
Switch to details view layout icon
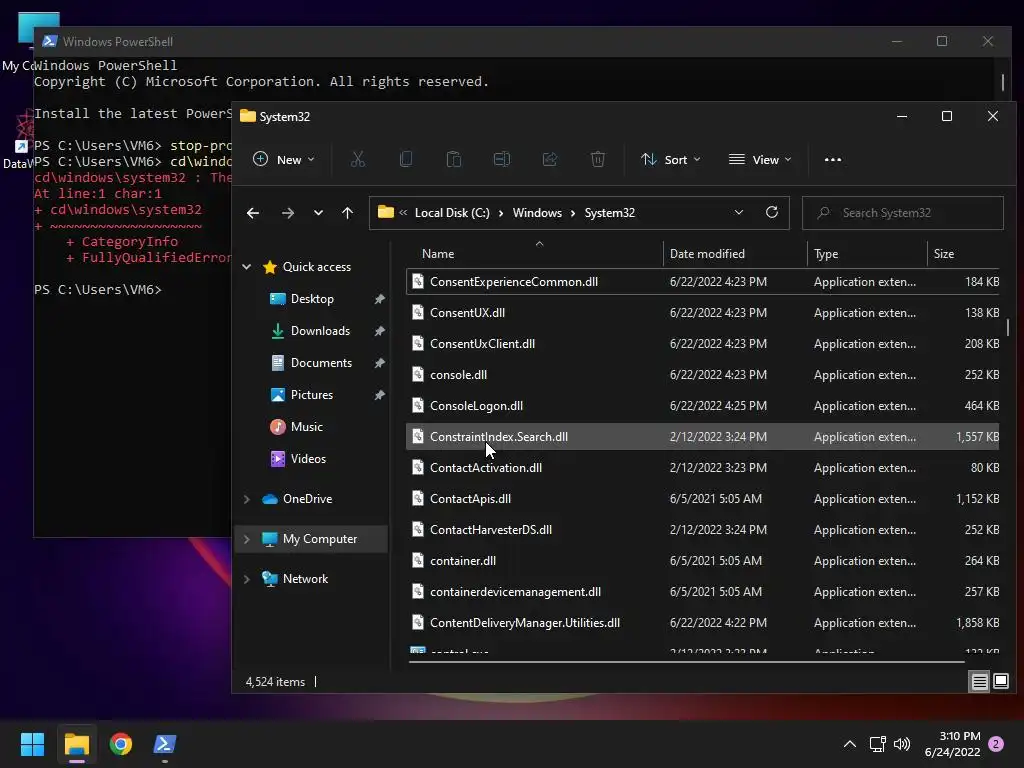tap(980, 682)
